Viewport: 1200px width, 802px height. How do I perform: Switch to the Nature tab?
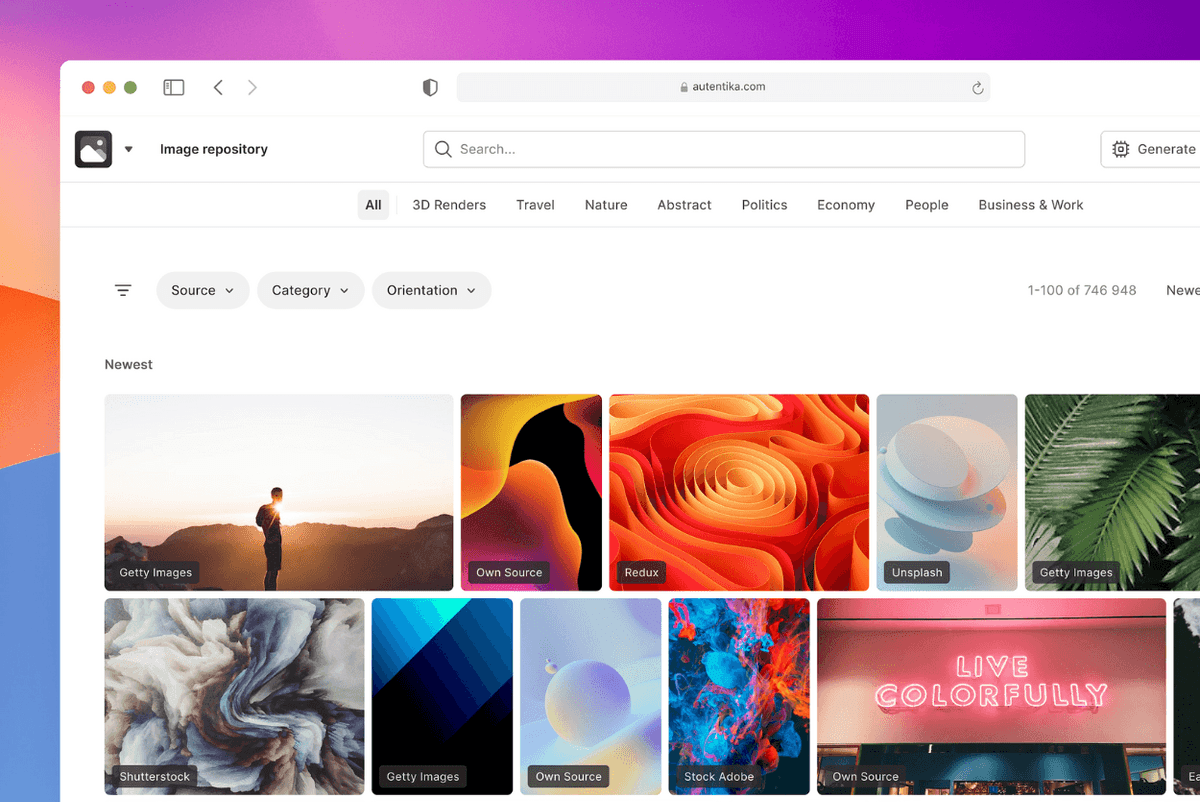[x=606, y=205]
